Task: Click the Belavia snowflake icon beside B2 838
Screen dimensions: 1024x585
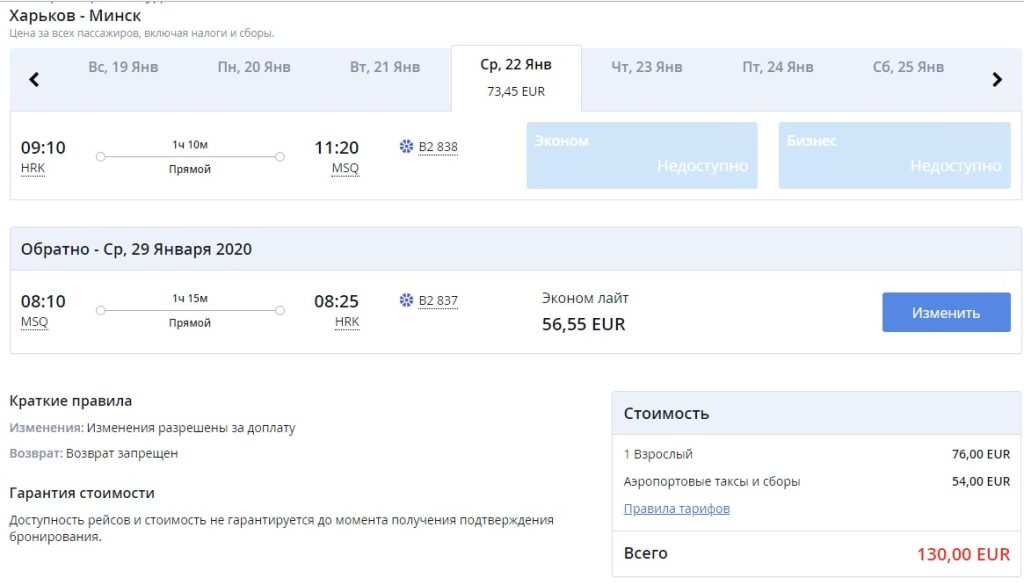Action: coord(406,147)
